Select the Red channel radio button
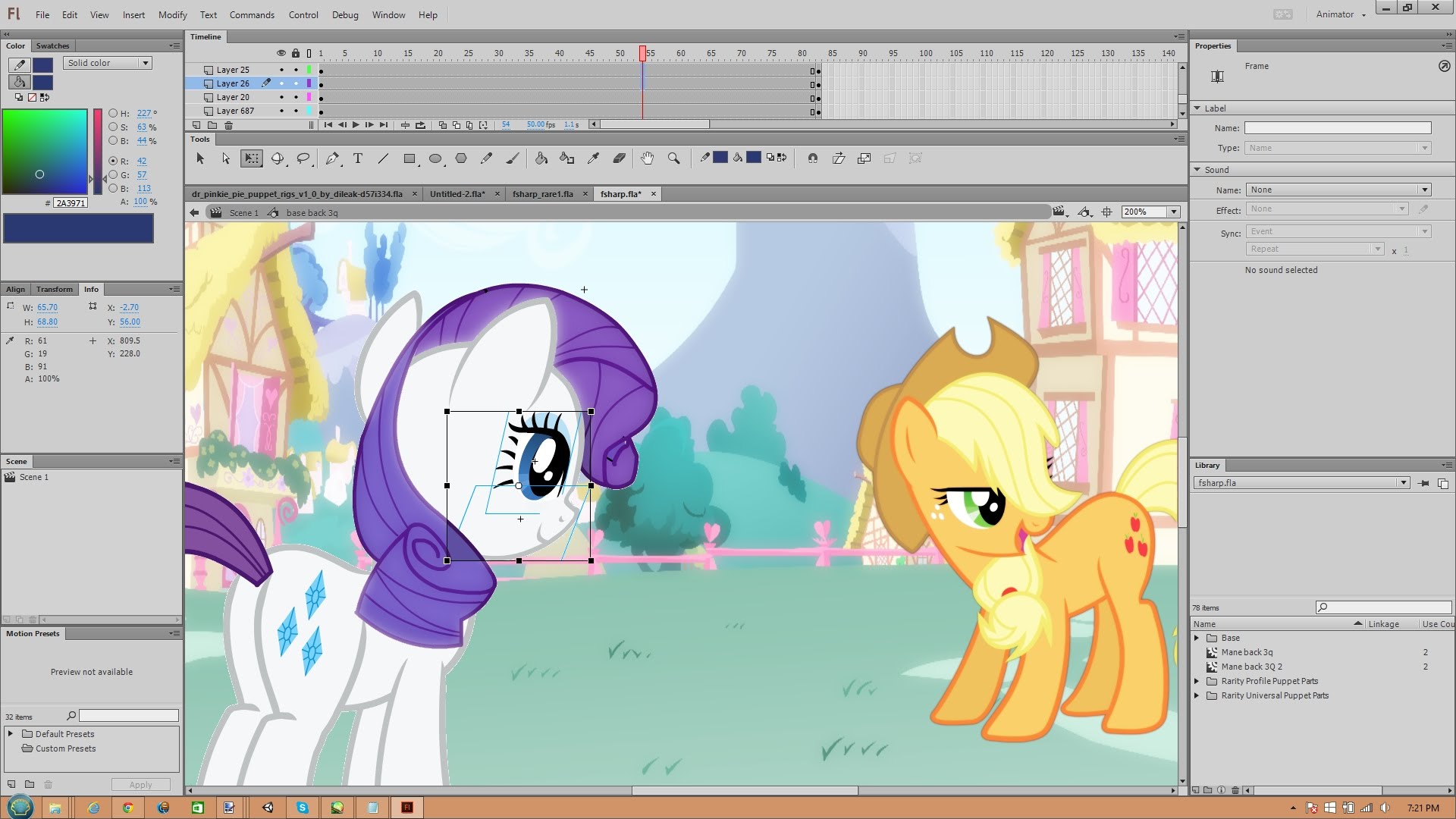1456x819 pixels. pyautogui.click(x=113, y=161)
